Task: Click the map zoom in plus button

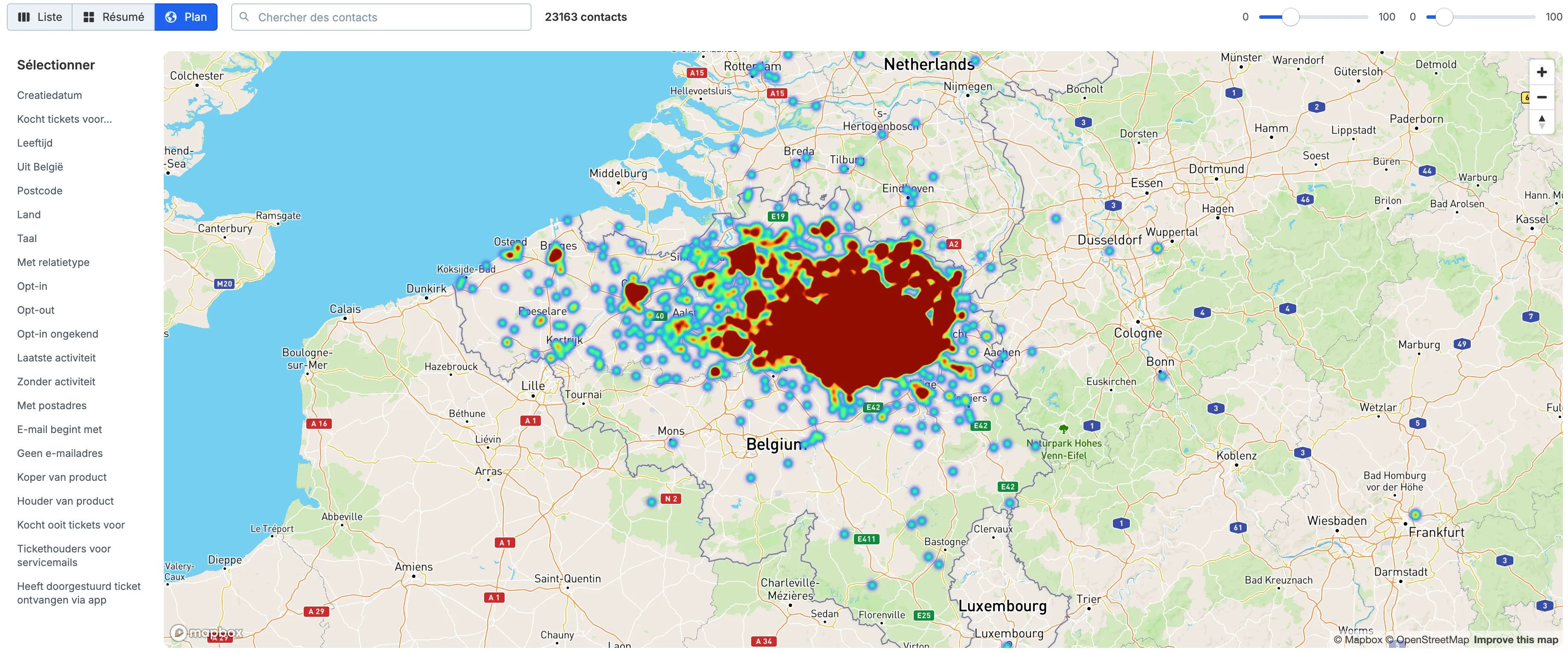Action: [1541, 72]
